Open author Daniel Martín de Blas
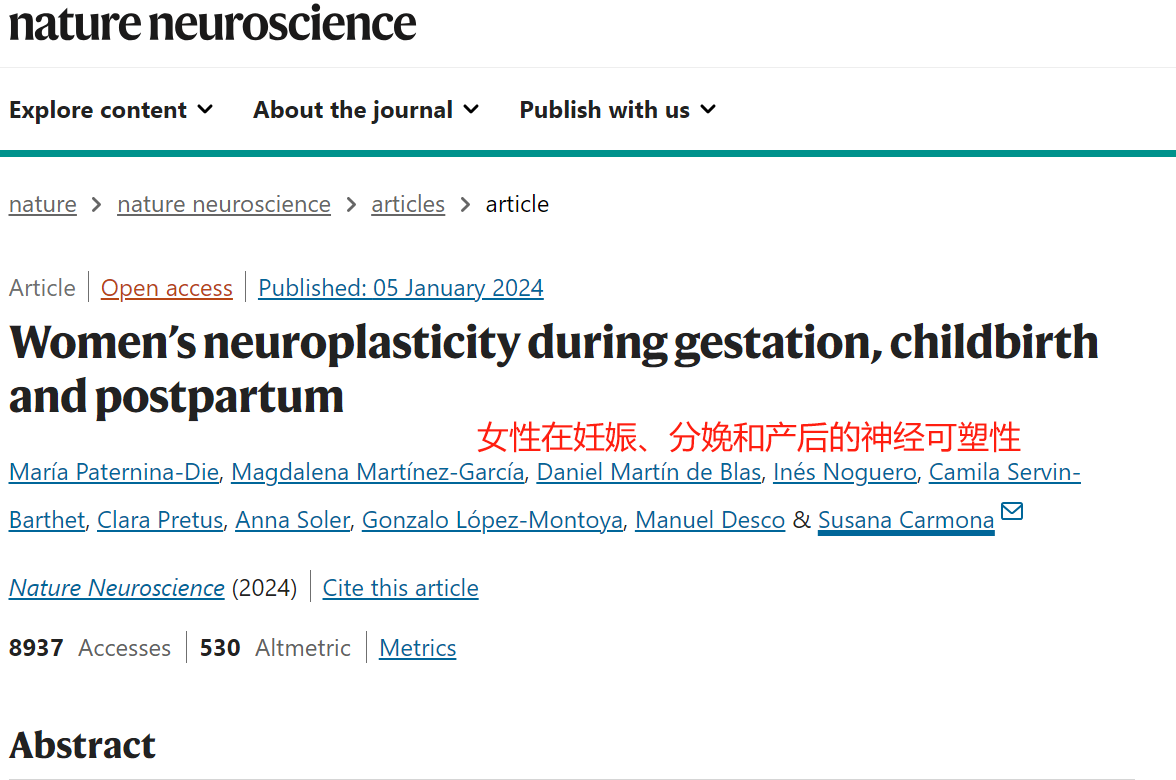The height and width of the screenshot is (780, 1176). pos(649,472)
